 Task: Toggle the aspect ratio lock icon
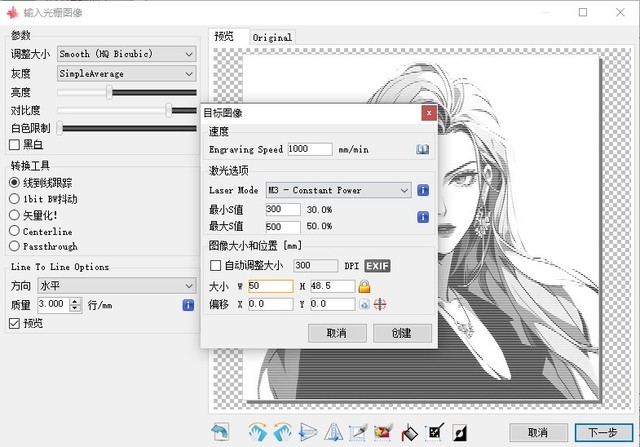(x=364, y=287)
